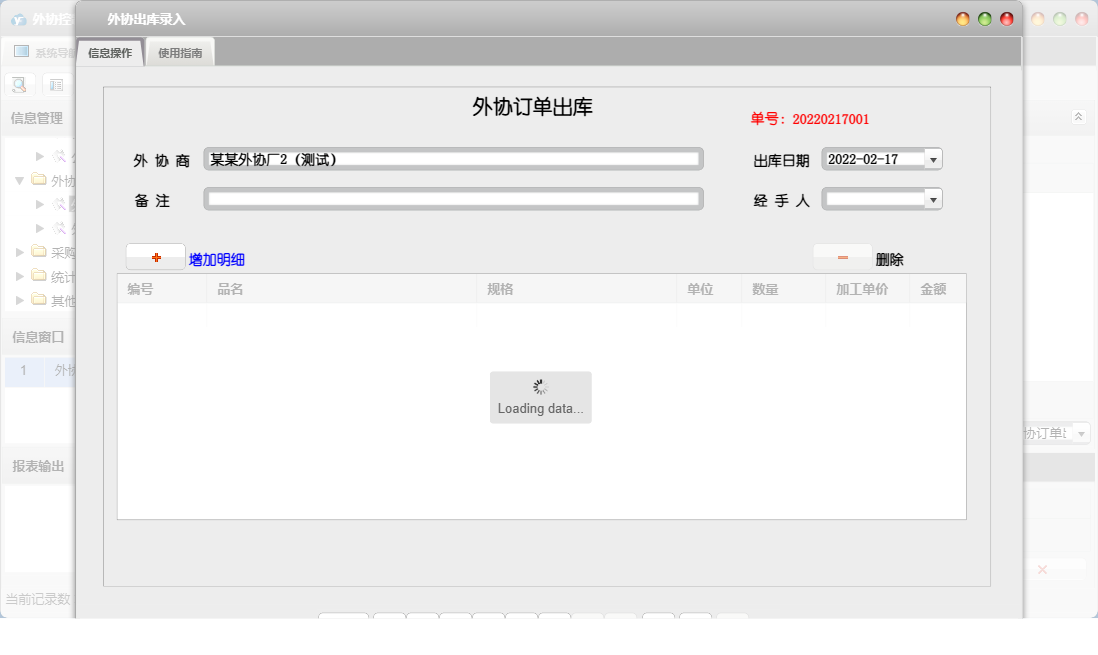Screen dimensions: 1098x655
Task: Click the system navigation monitor icon
Action: pyautogui.click(x=22, y=52)
